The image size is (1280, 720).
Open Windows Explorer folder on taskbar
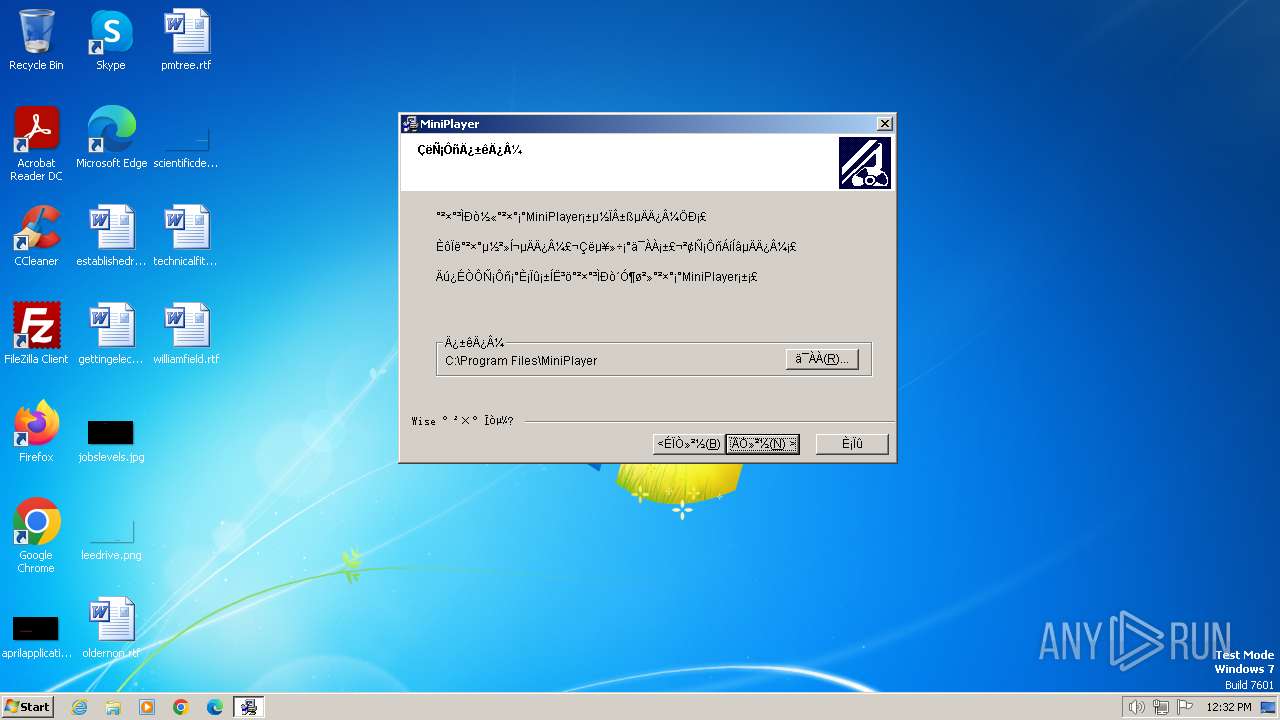113,707
